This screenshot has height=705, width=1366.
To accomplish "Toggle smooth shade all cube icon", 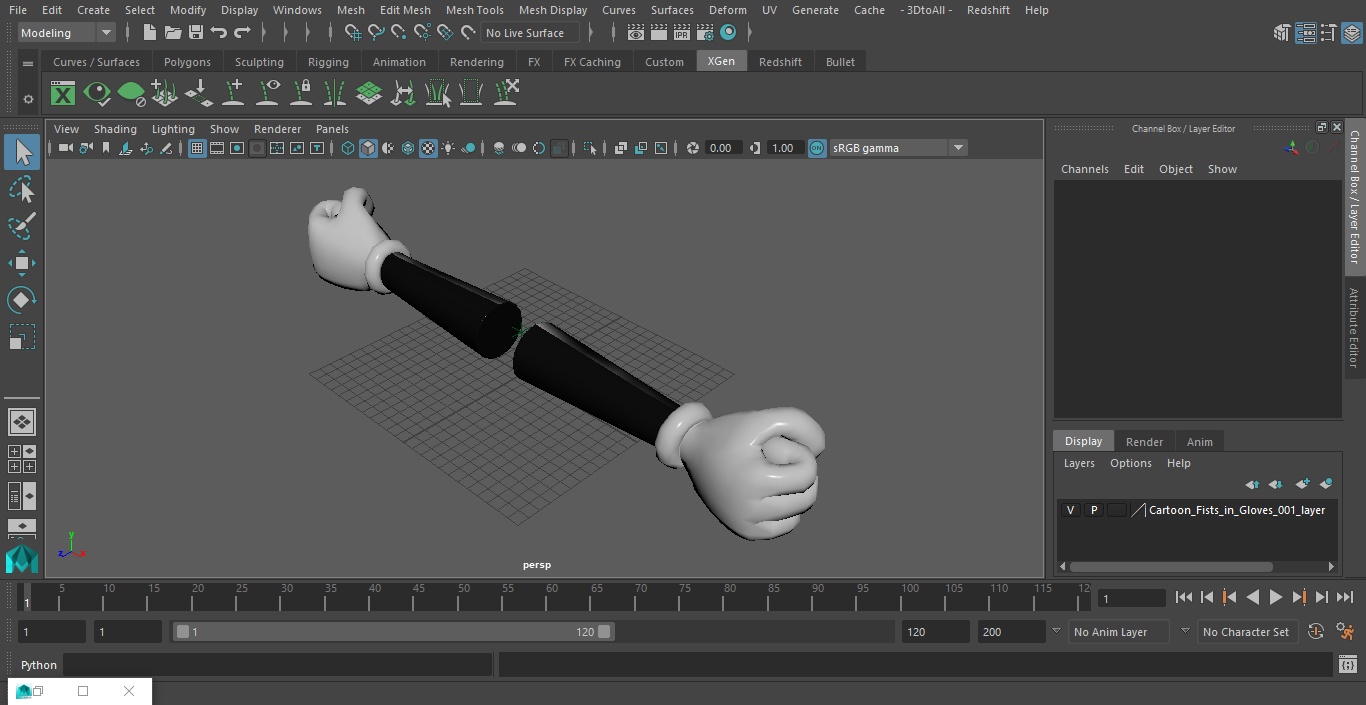I will click(x=368, y=148).
